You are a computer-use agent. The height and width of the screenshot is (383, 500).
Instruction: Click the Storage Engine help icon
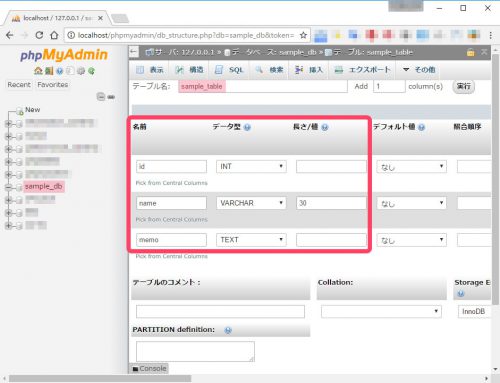[x=461, y=294]
